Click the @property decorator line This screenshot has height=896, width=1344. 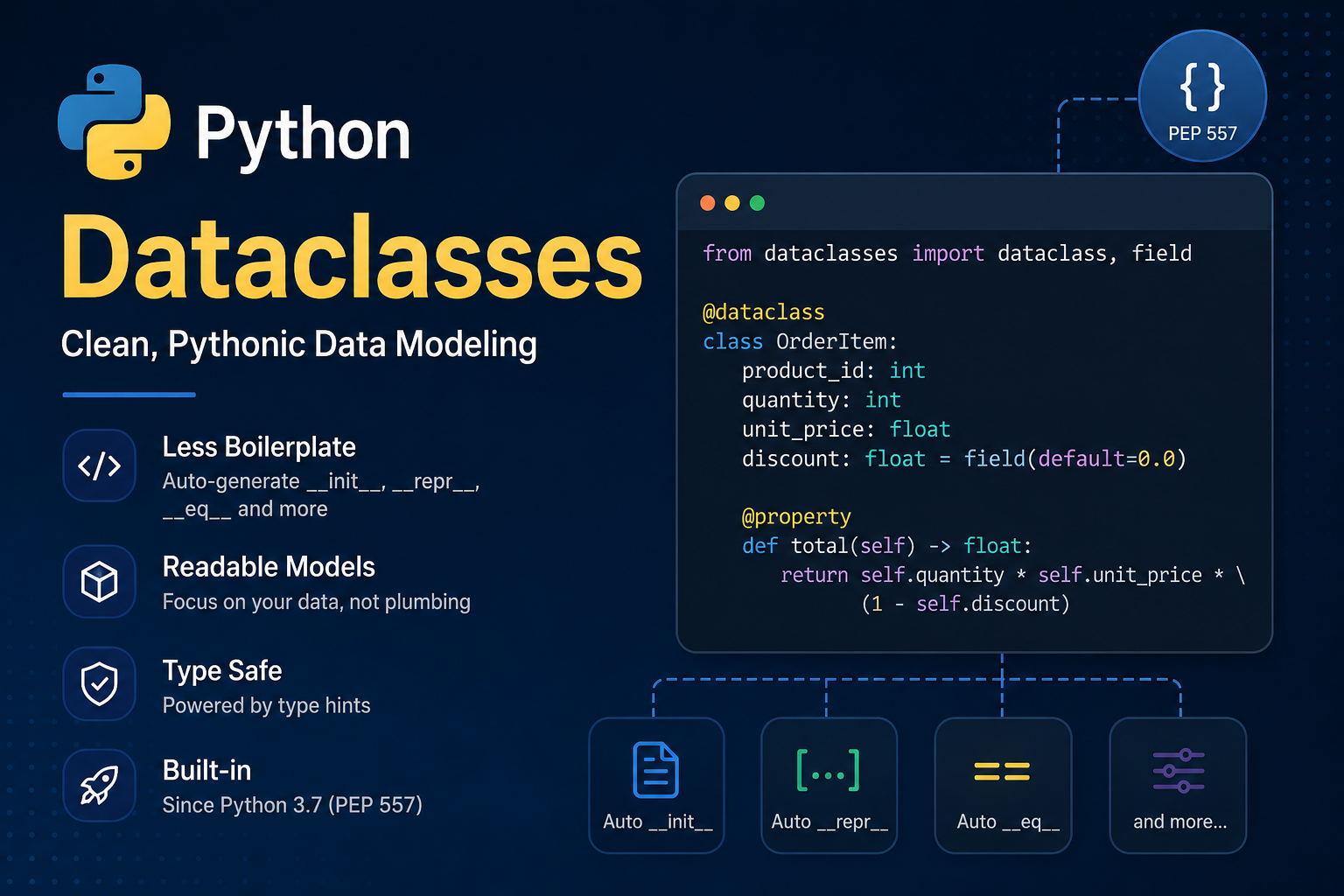tap(796, 517)
